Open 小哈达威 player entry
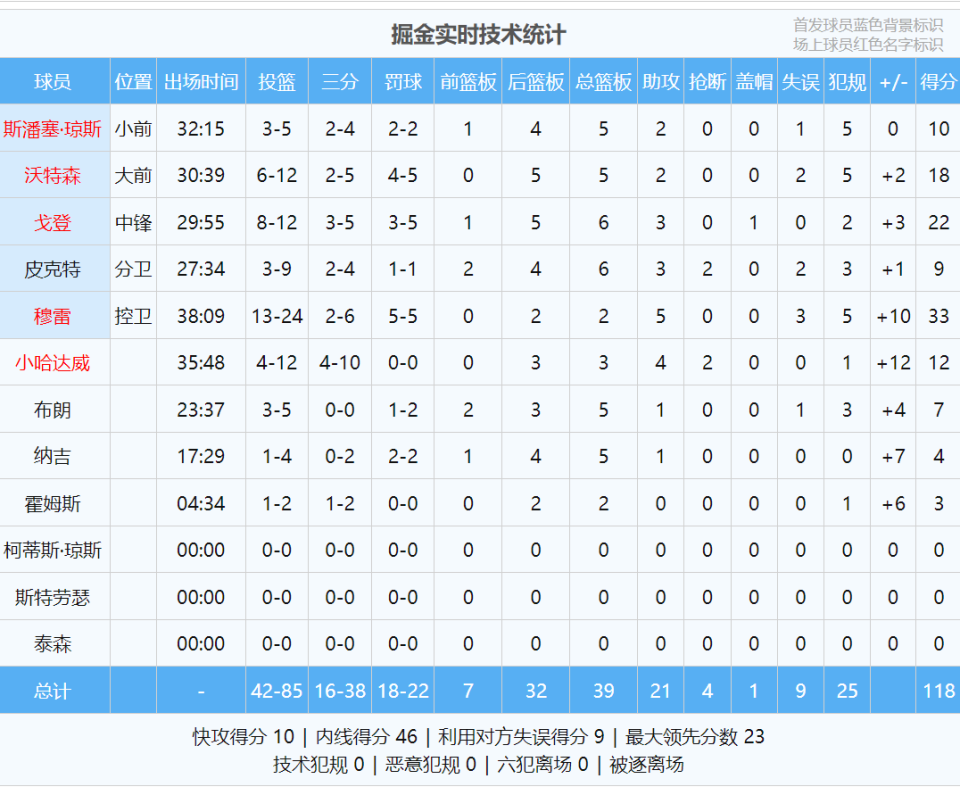960x787 pixels. 52,363
